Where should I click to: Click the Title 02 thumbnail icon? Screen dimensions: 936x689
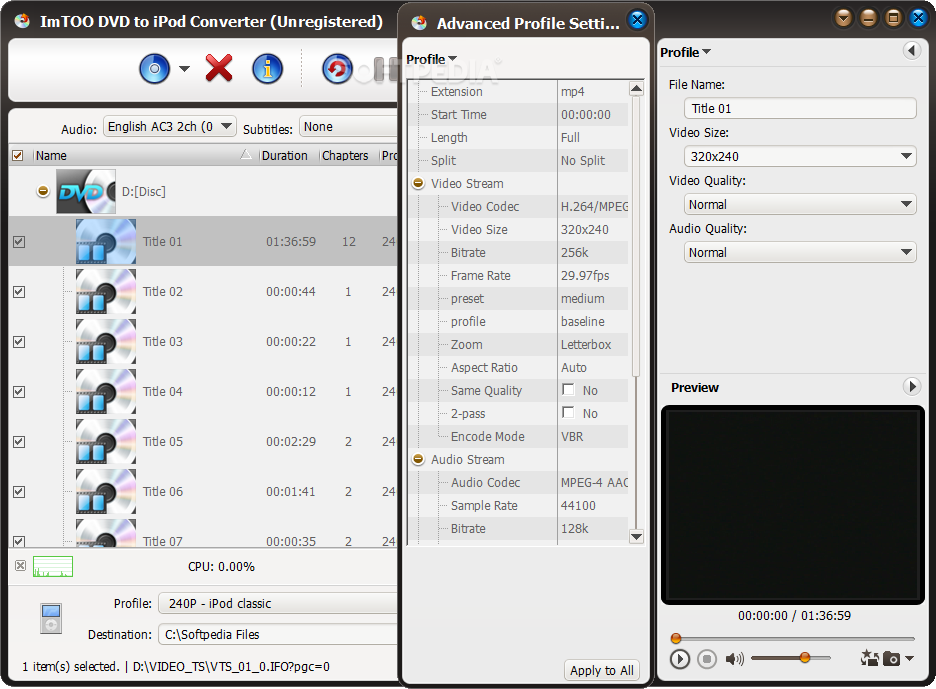(106, 292)
